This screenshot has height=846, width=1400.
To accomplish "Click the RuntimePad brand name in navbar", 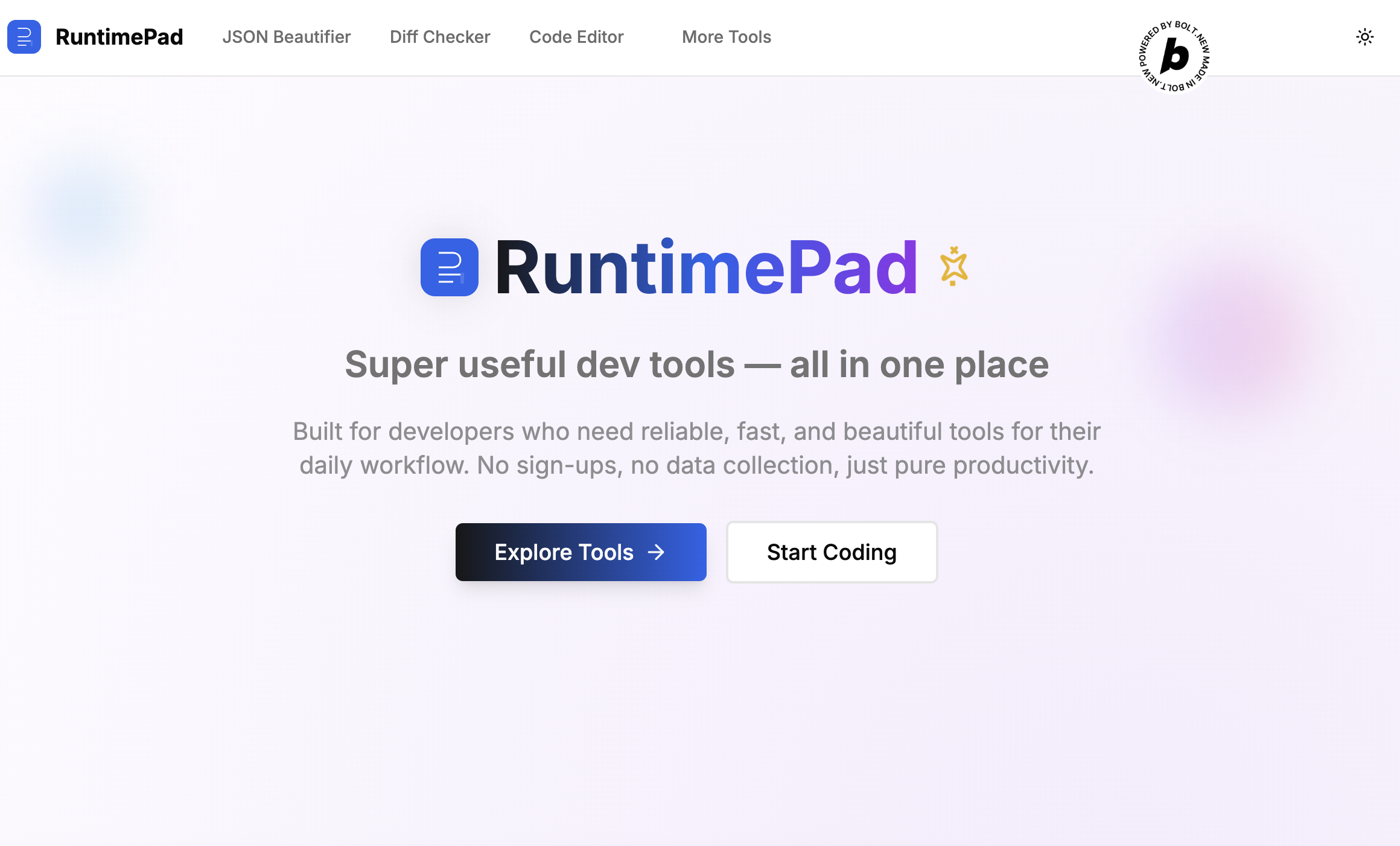I will click(x=119, y=37).
